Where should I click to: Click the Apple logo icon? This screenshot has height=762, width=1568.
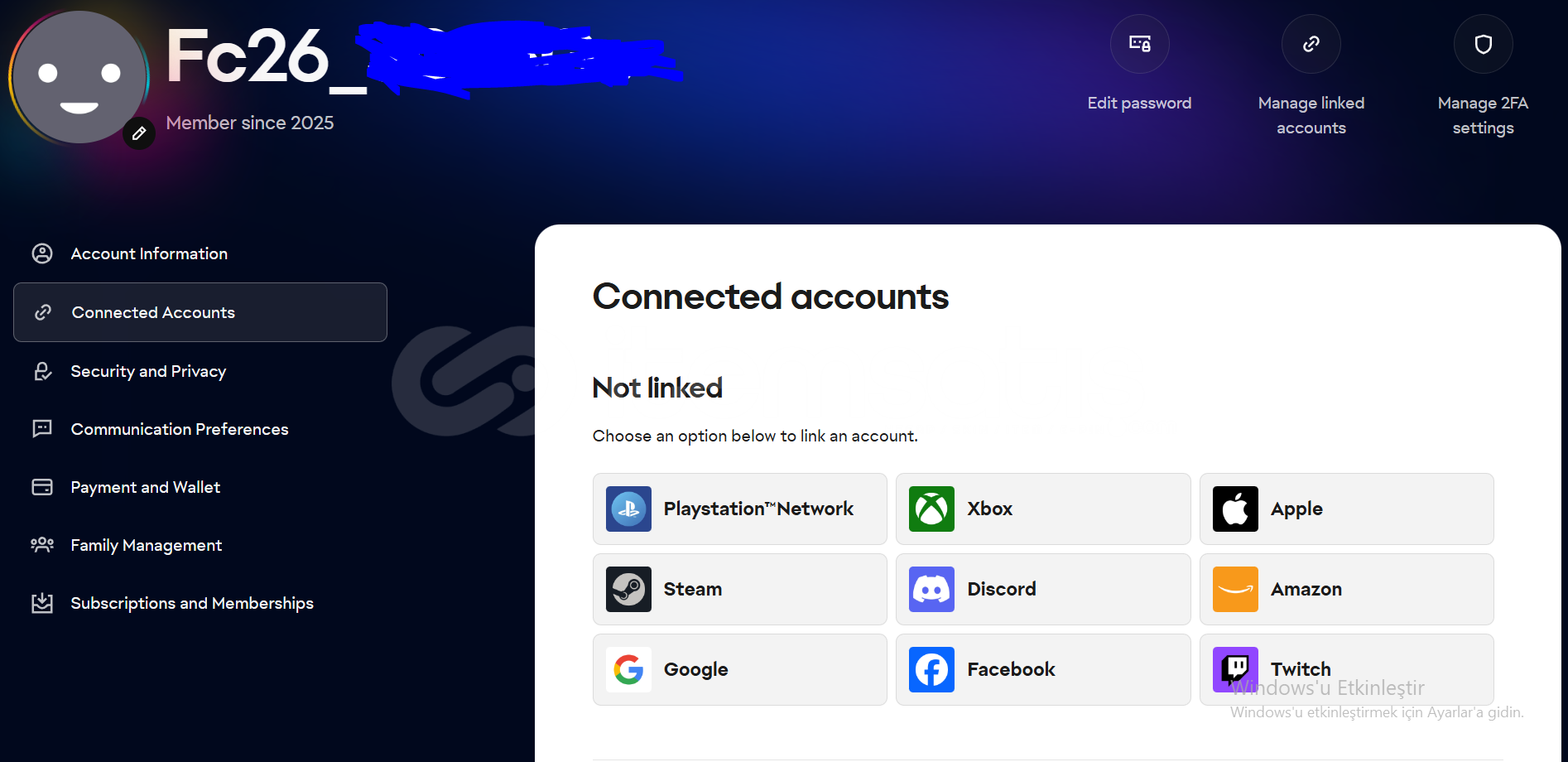(x=1235, y=509)
